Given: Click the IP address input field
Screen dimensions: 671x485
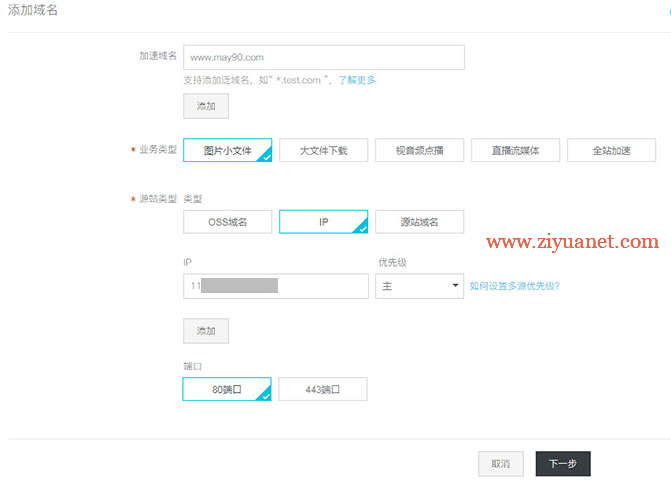Looking at the screenshot, I should [276, 286].
